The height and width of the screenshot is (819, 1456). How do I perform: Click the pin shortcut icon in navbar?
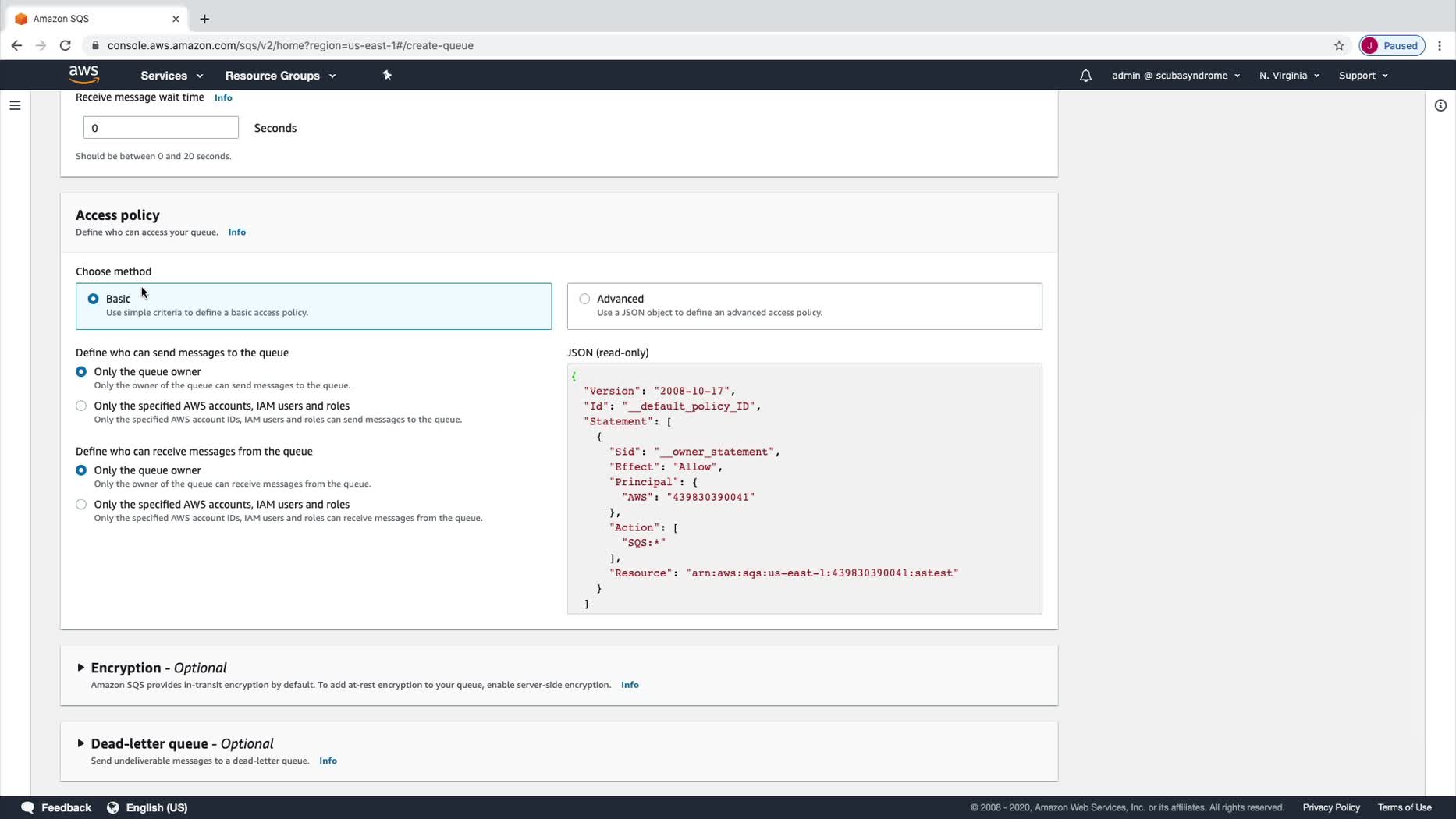[x=387, y=76]
